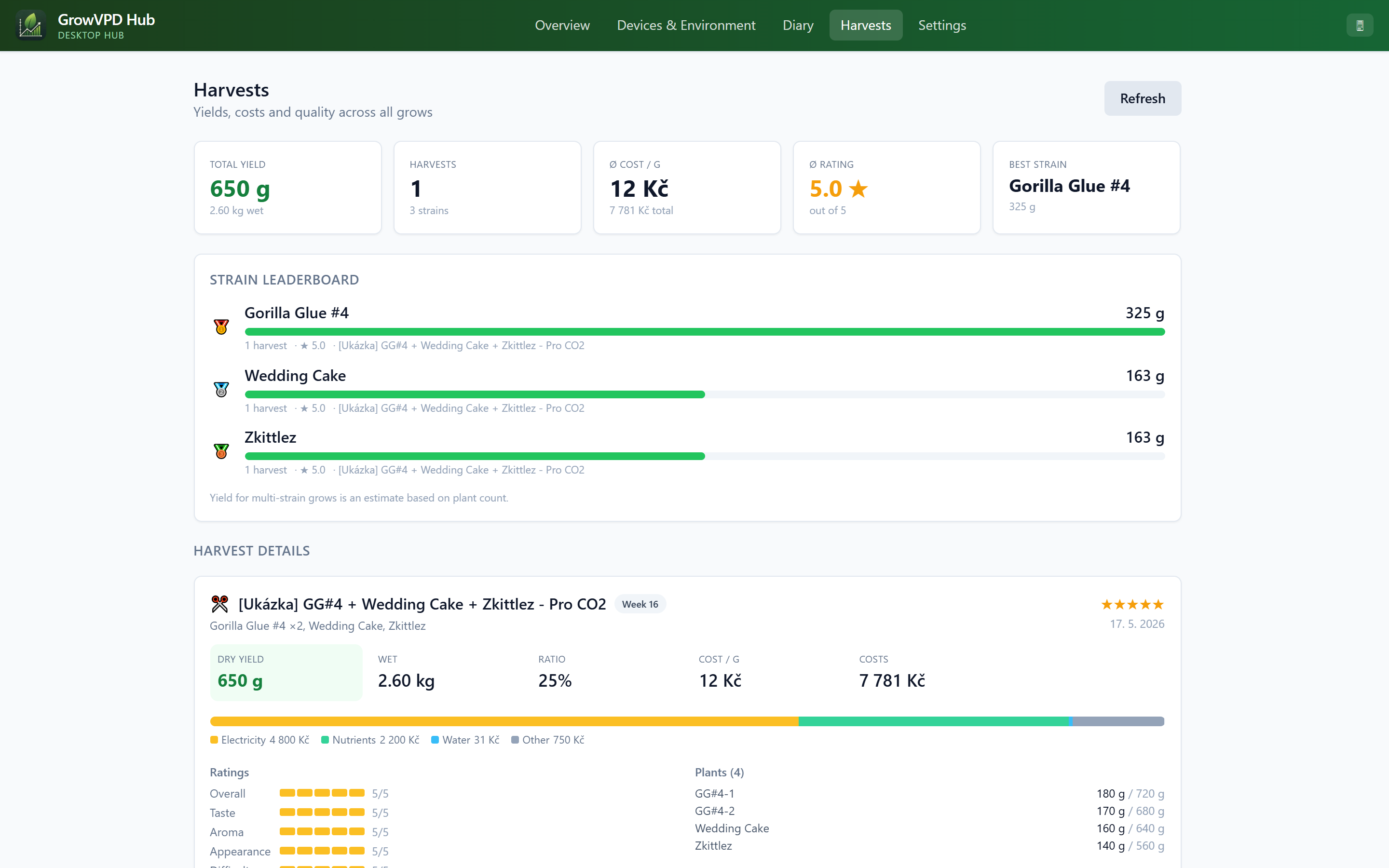Click the Zkittlez yield progress bar
The height and width of the screenshot is (868, 1389).
pyautogui.click(x=705, y=456)
